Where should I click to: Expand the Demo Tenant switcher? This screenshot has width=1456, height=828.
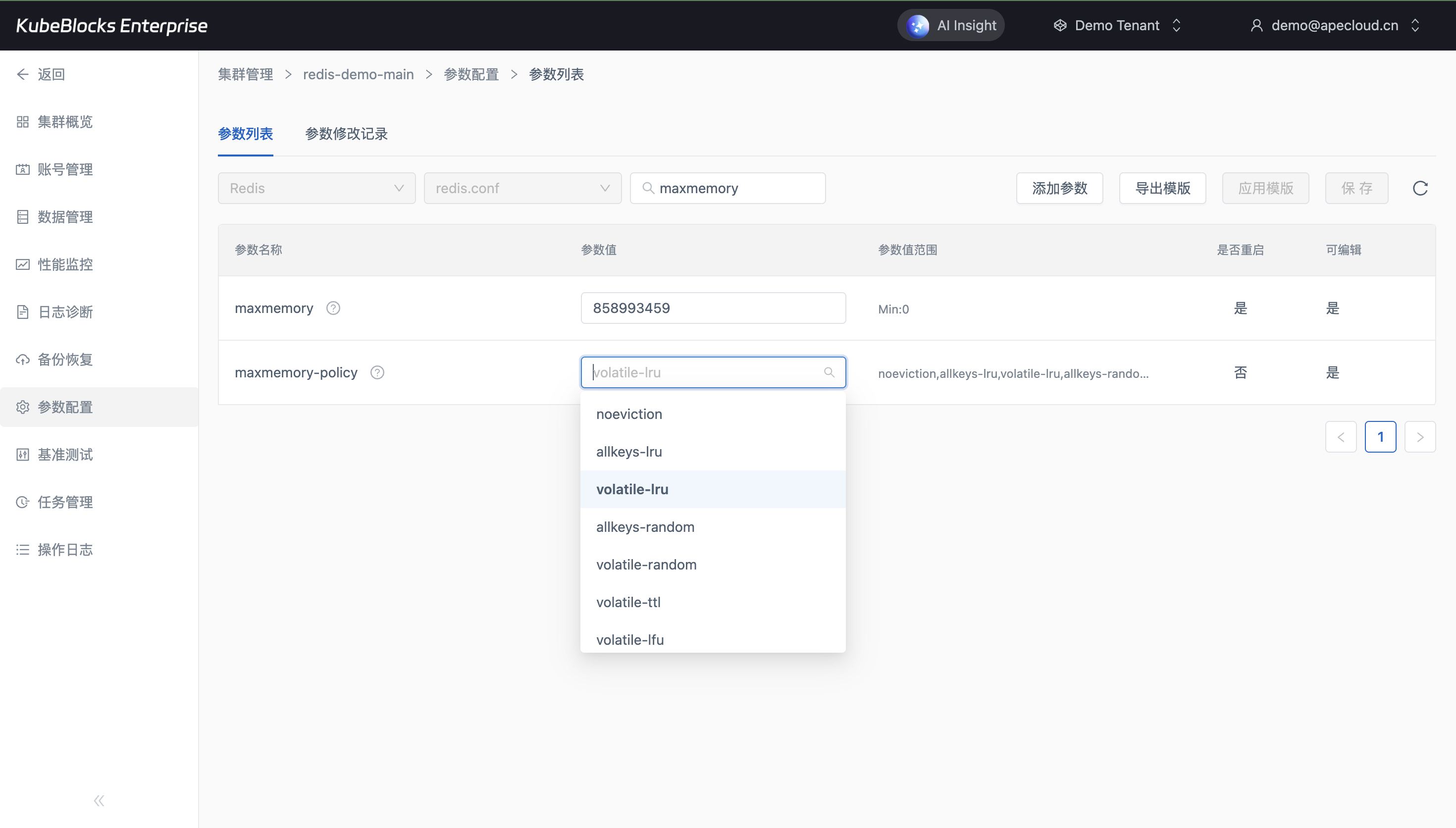point(1117,26)
